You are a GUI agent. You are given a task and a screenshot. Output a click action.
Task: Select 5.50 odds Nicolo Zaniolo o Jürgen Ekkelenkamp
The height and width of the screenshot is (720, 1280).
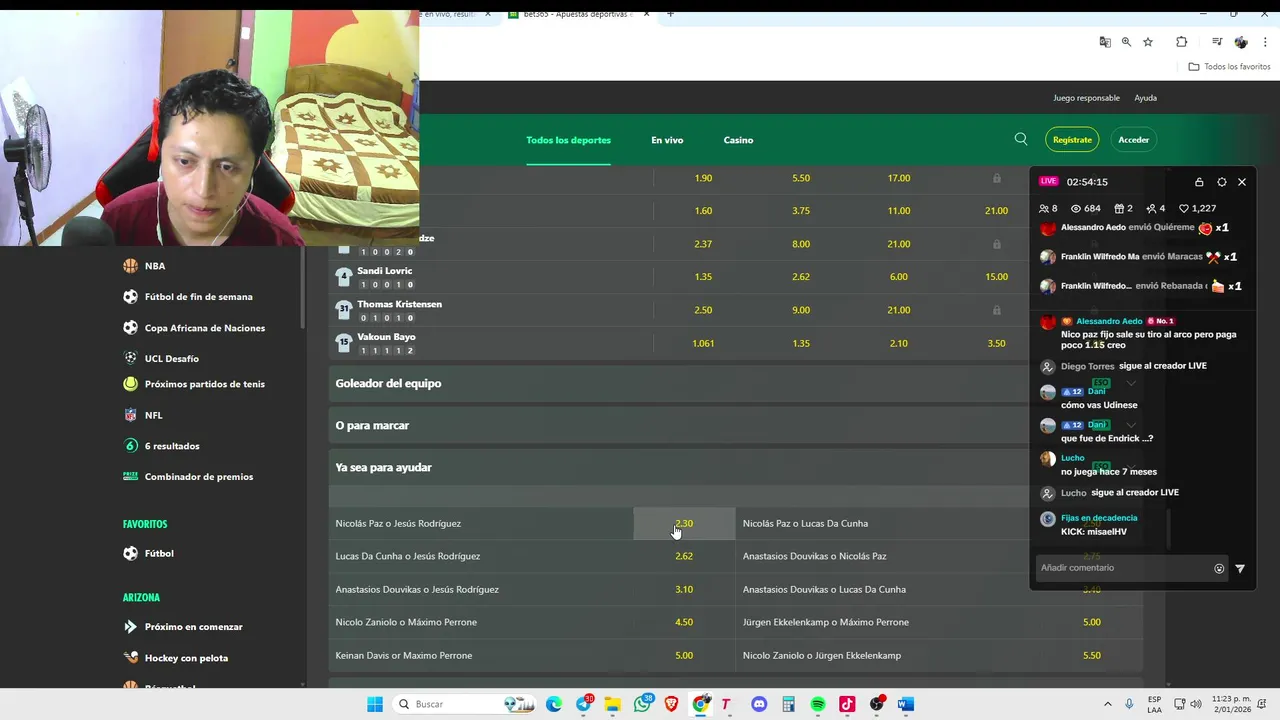1092,655
